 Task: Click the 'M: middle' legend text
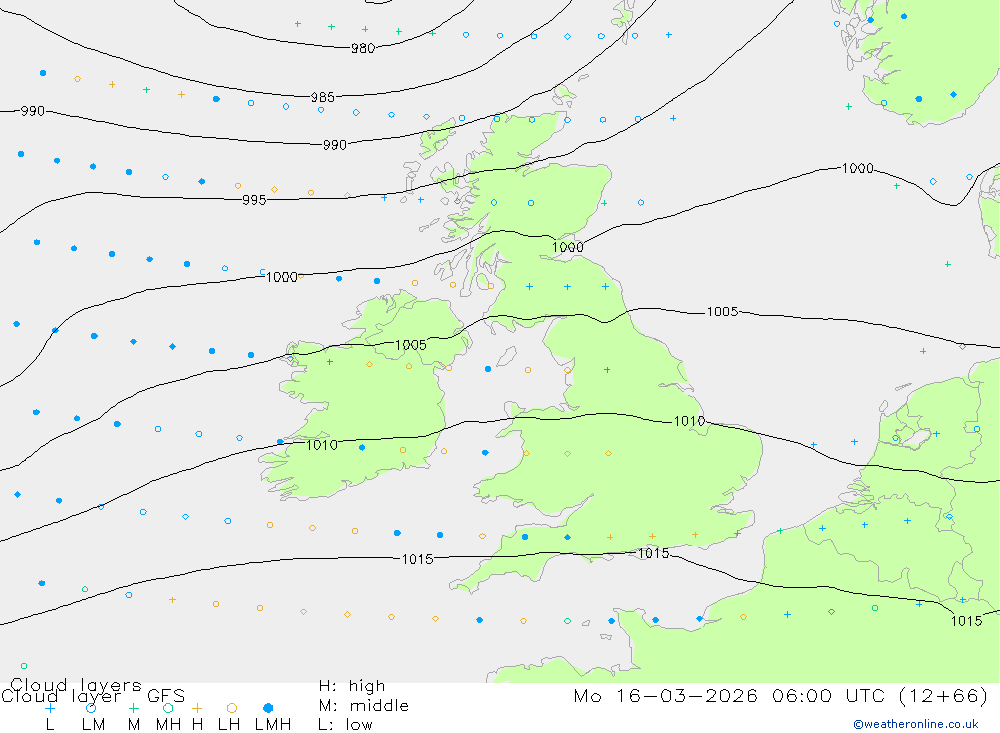point(364,706)
